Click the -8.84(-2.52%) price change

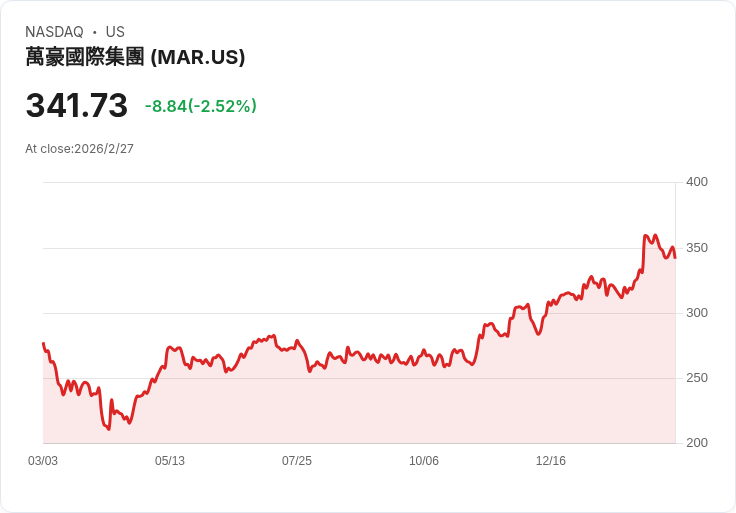click(200, 106)
